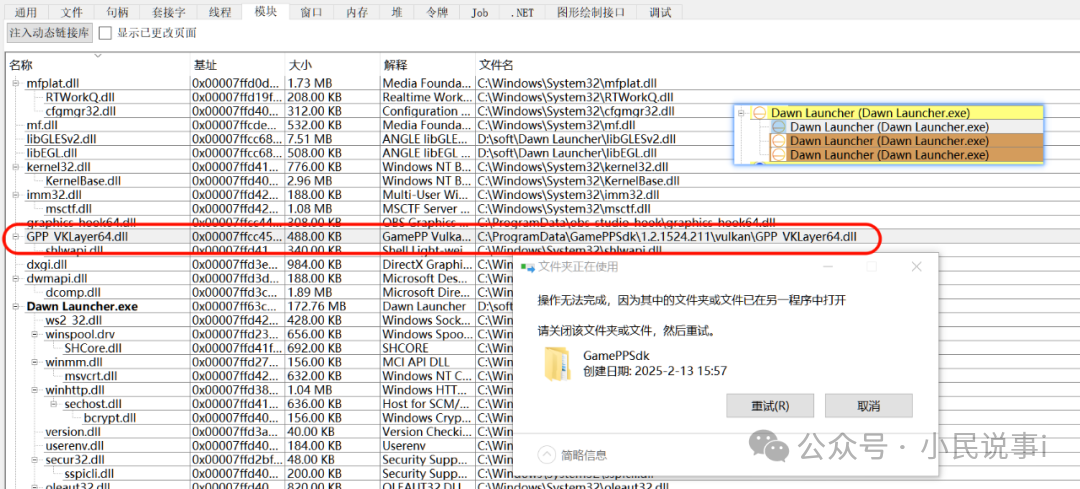Click icon of yellow-highlighted Dawn Launcher row
The width and height of the screenshot is (1080, 489).
(759, 113)
